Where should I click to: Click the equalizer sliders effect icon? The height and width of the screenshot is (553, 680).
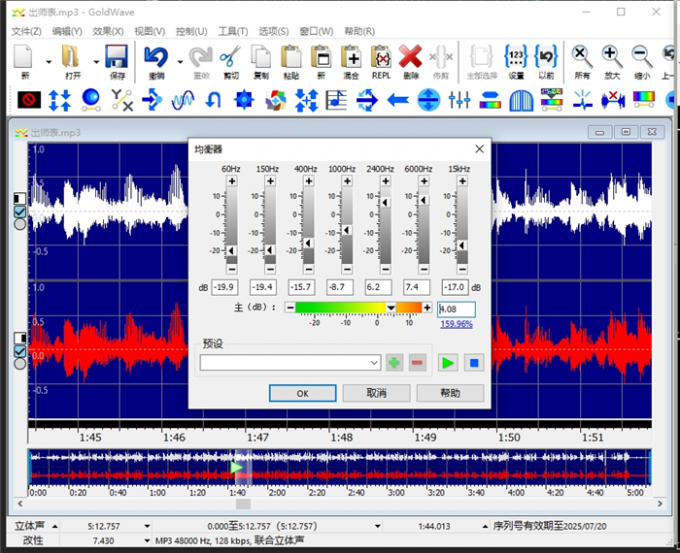click(x=460, y=100)
